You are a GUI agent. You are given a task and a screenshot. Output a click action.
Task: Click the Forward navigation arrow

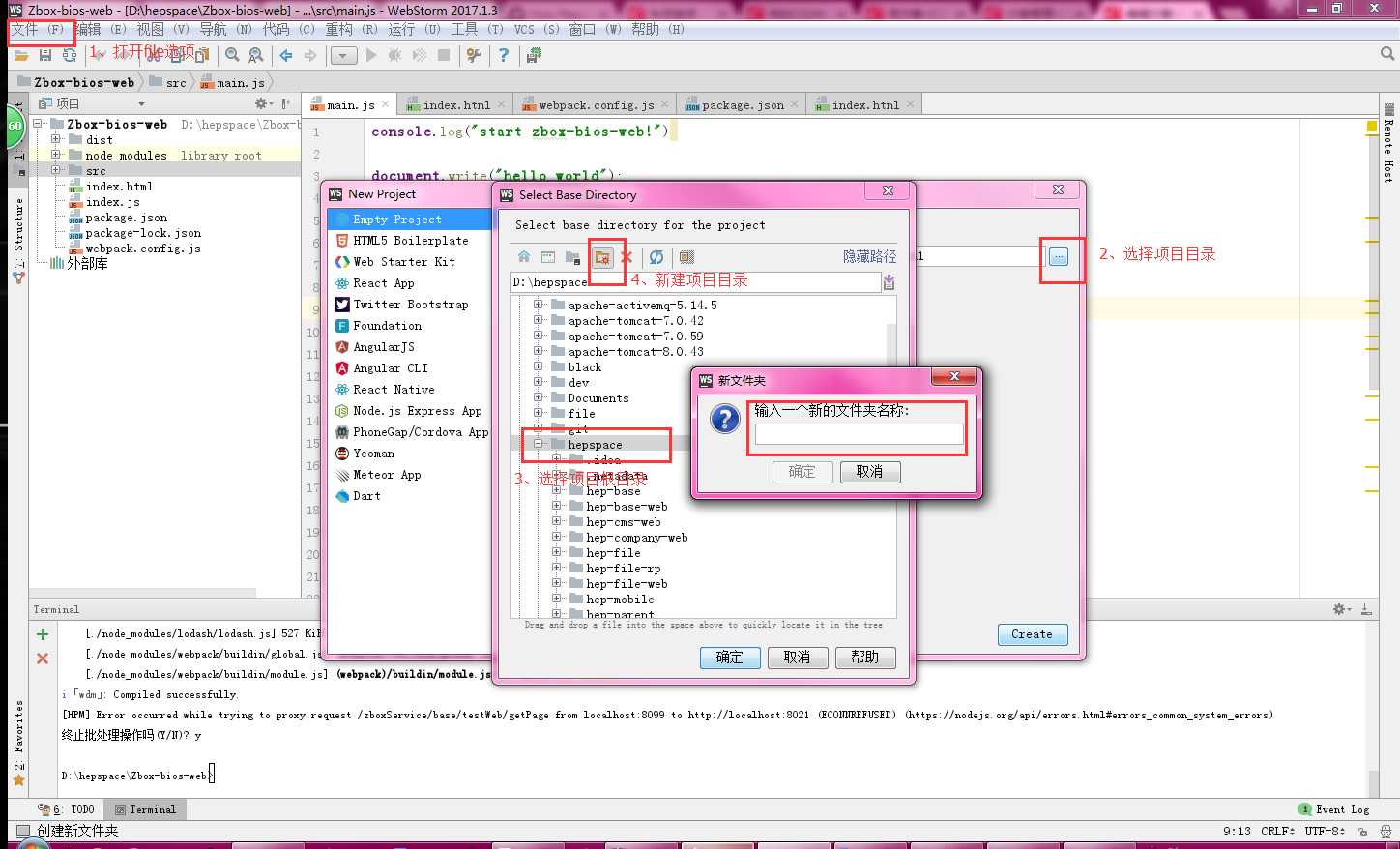[x=310, y=56]
